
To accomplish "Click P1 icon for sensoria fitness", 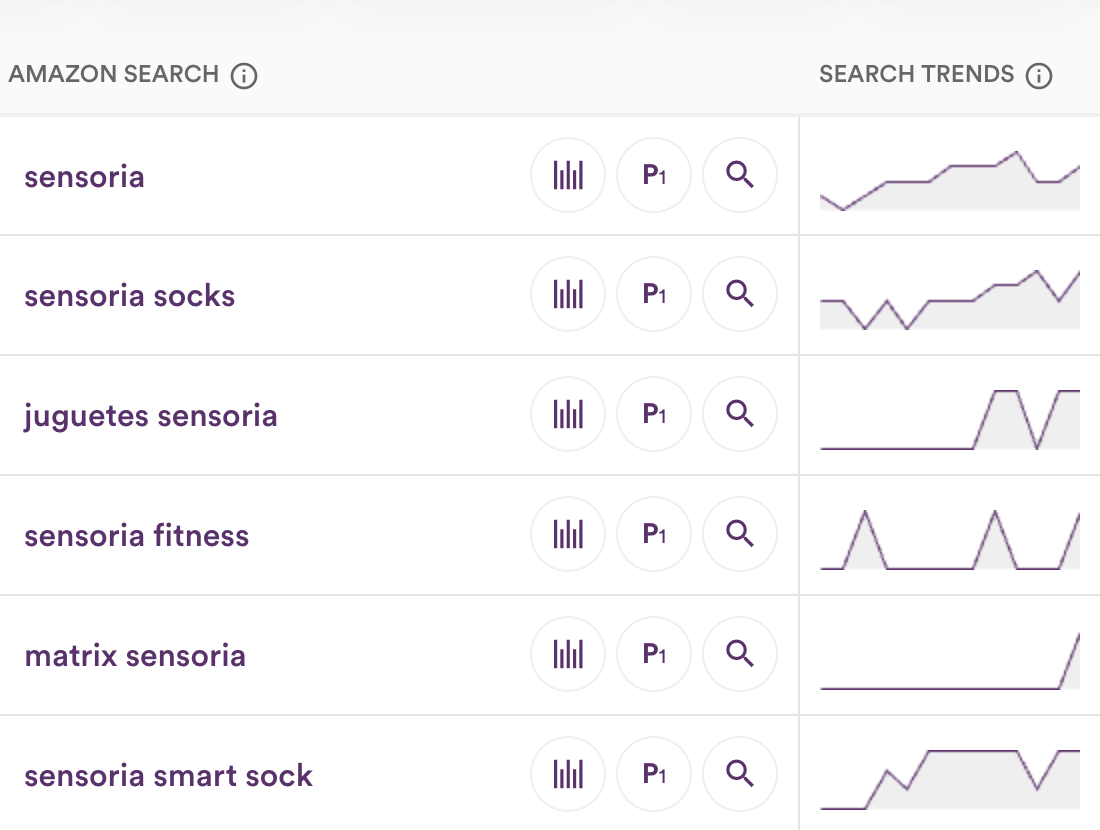I will [654, 535].
